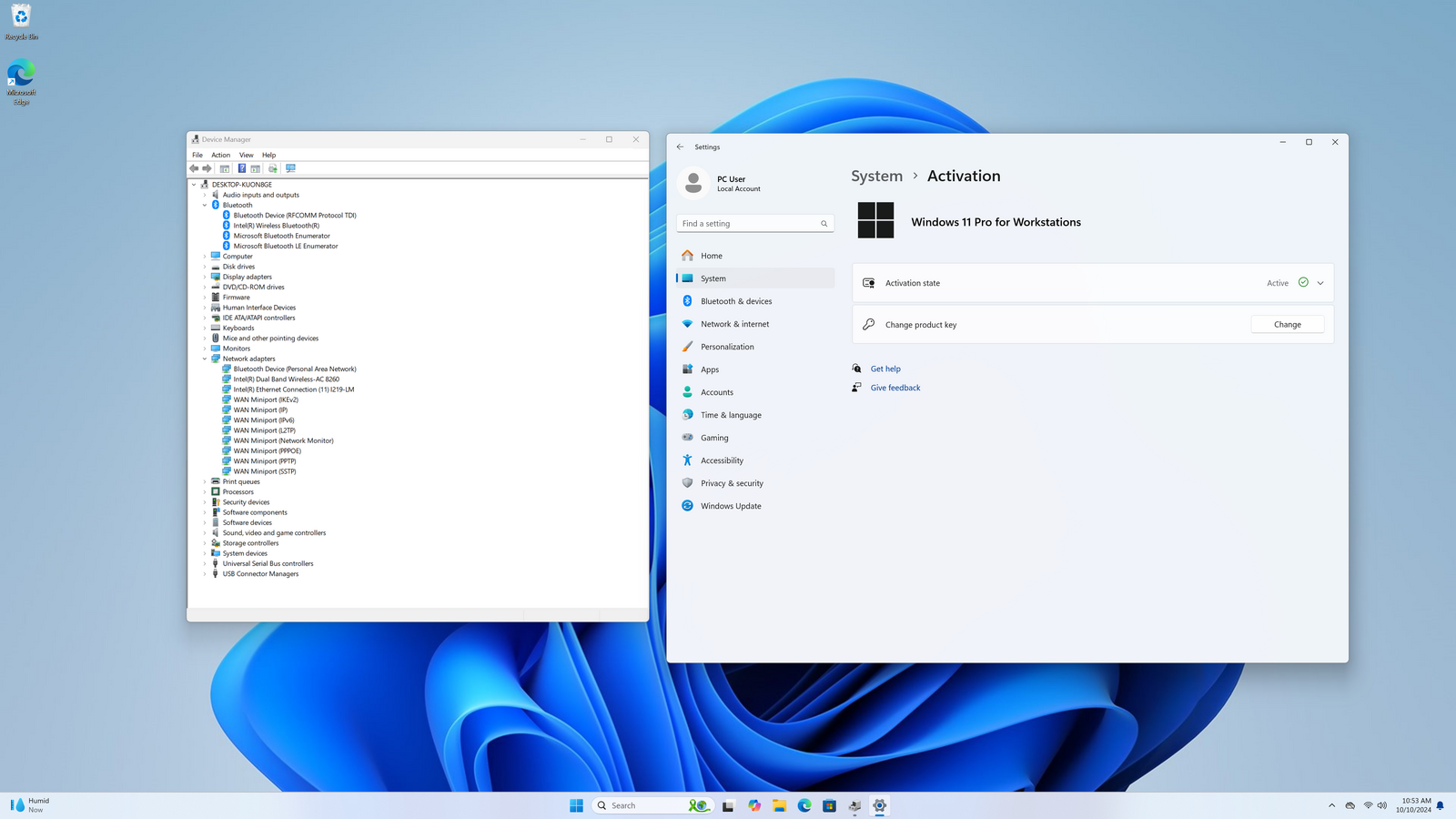The image size is (1456, 819).
Task: Select System in Settings sidebar
Action: pyautogui.click(x=755, y=278)
